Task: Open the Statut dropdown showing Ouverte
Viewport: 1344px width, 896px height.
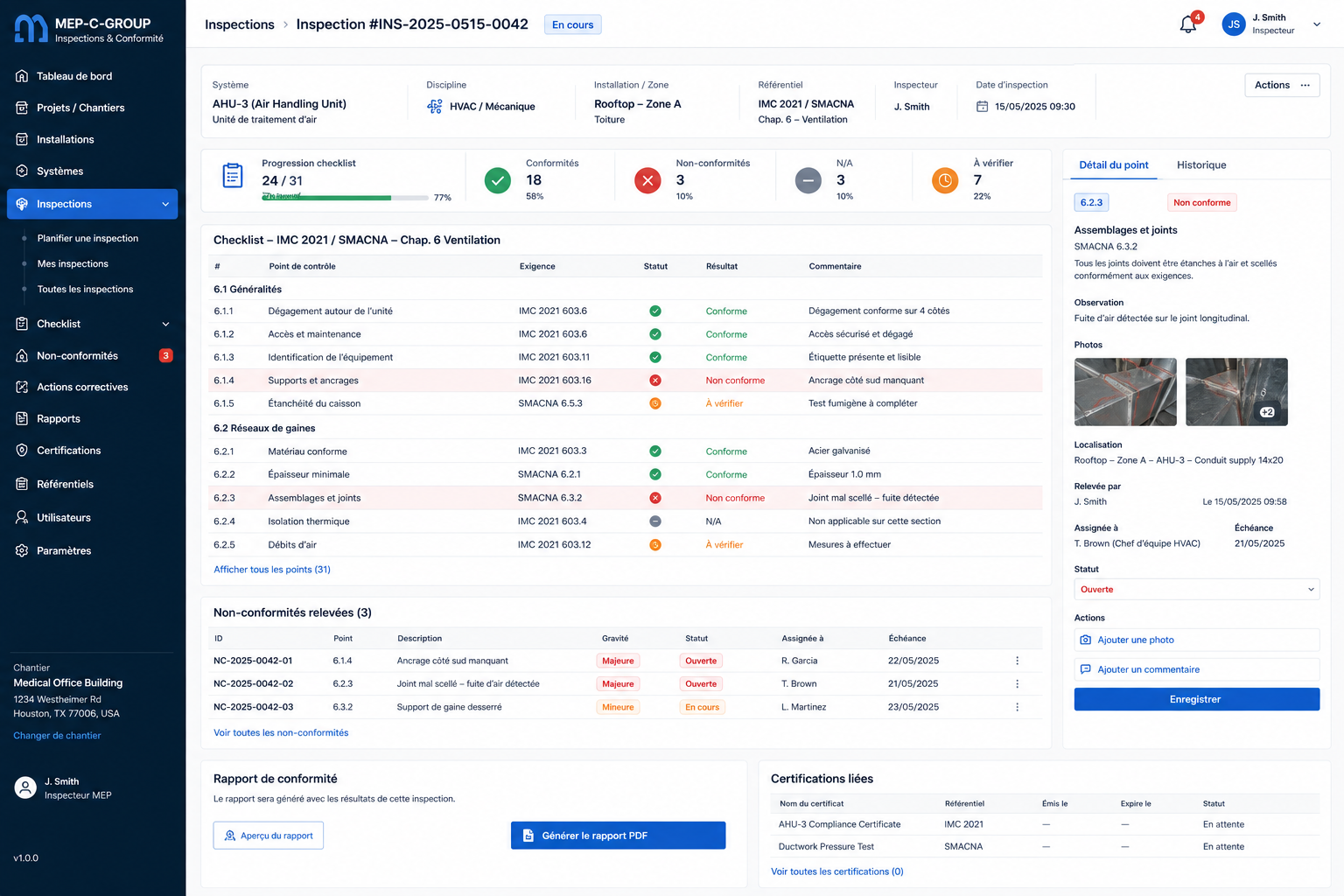Action: [x=1196, y=589]
